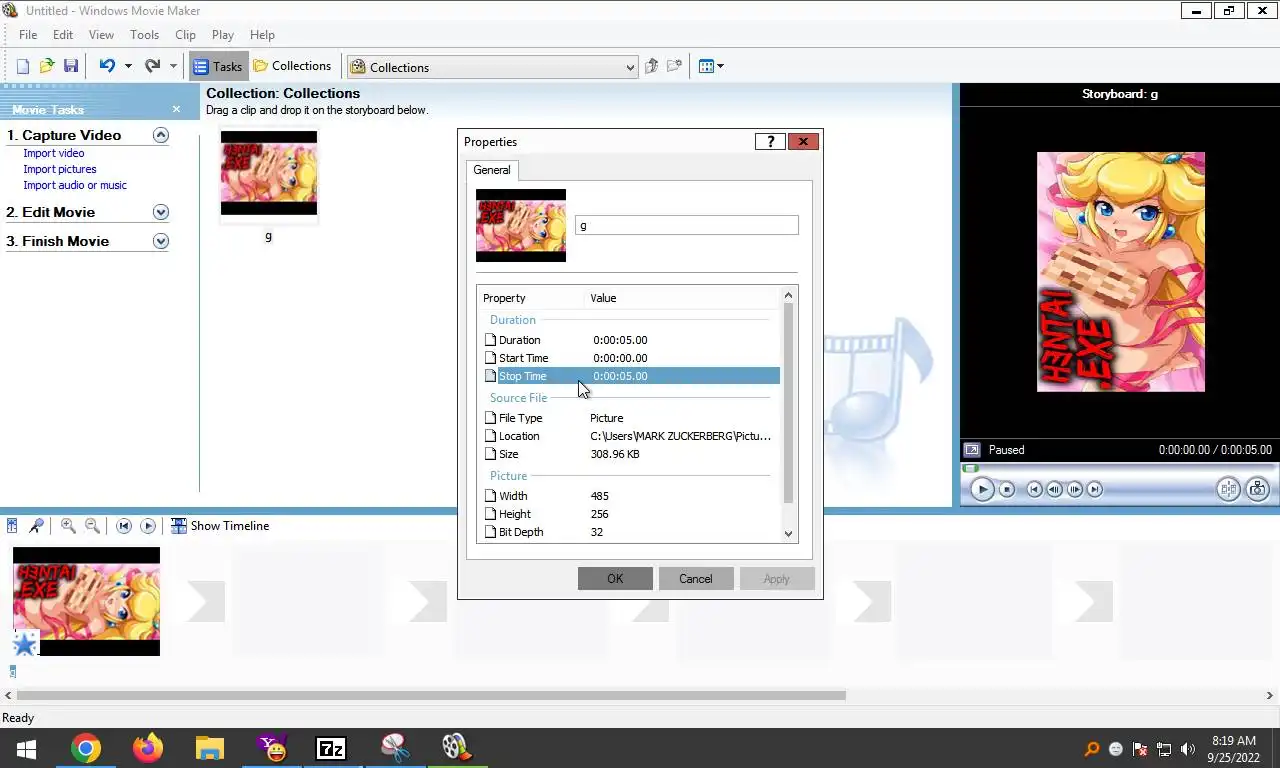
Task: Click the Import pictures link
Action: (x=60, y=169)
